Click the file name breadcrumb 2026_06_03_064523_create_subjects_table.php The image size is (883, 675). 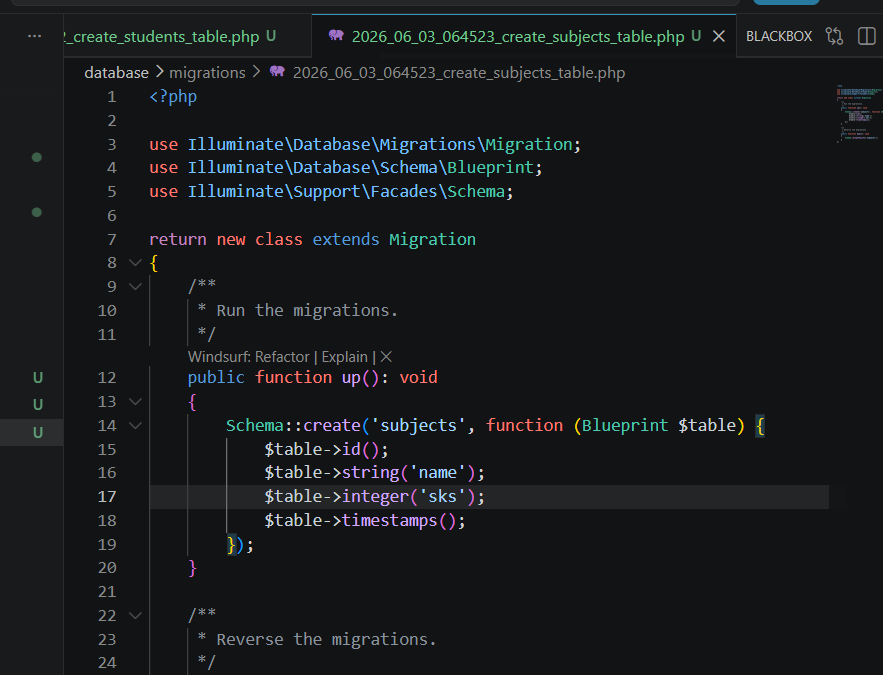pos(459,73)
